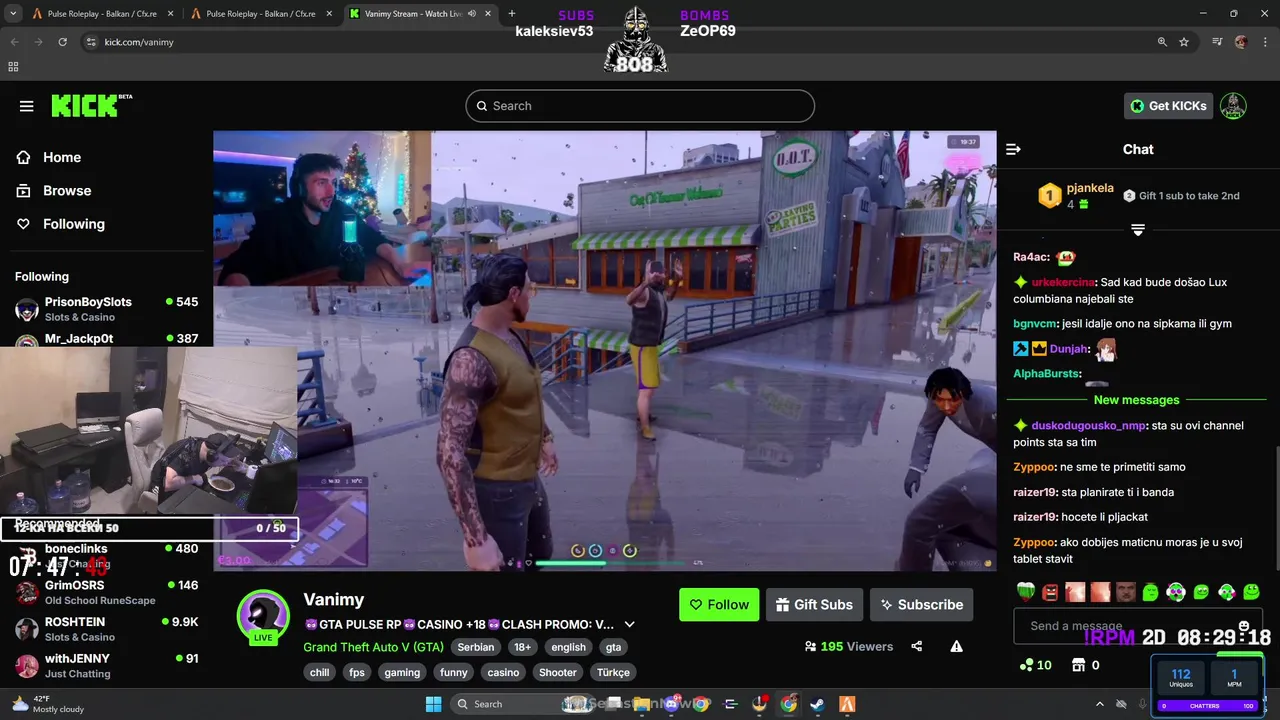The image size is (1280, 720).
Task: Expand the leaderboard under pjankela
Action: point(1137,230)
